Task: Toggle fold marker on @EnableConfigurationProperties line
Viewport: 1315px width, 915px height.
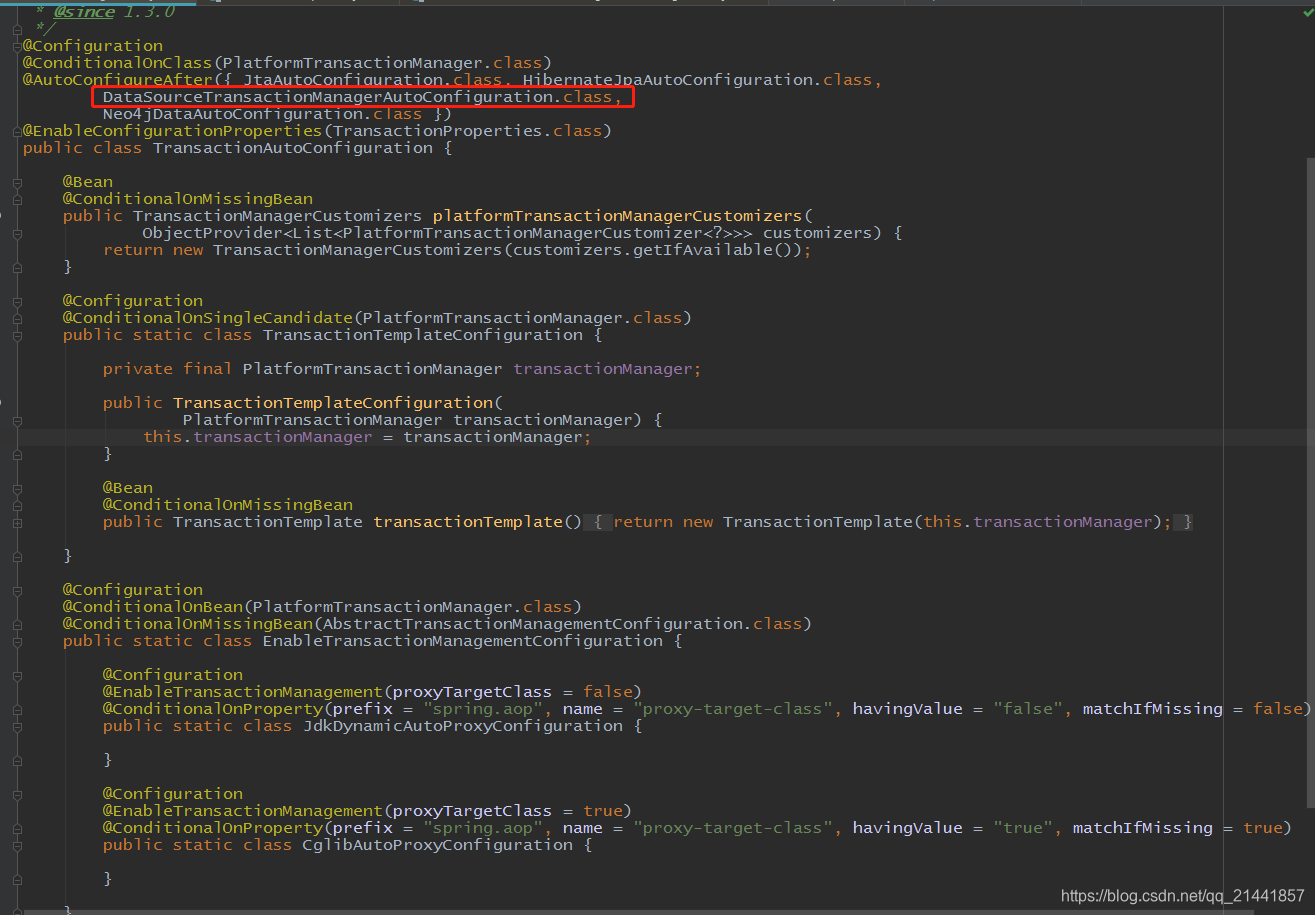Action: [17, 131]
